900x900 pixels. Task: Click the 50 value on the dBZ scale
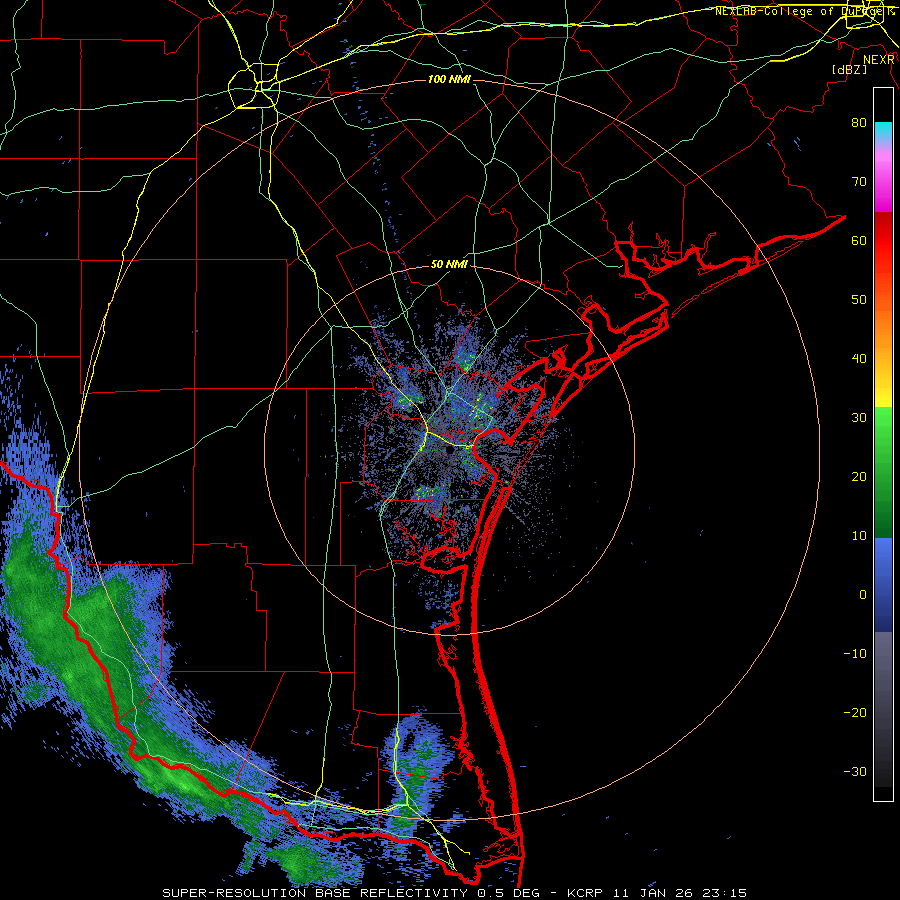point(859,300)
